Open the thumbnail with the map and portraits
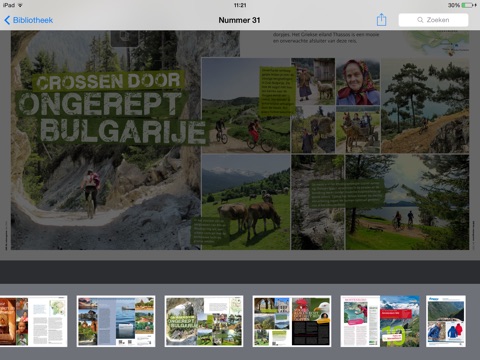 [33, 321]
